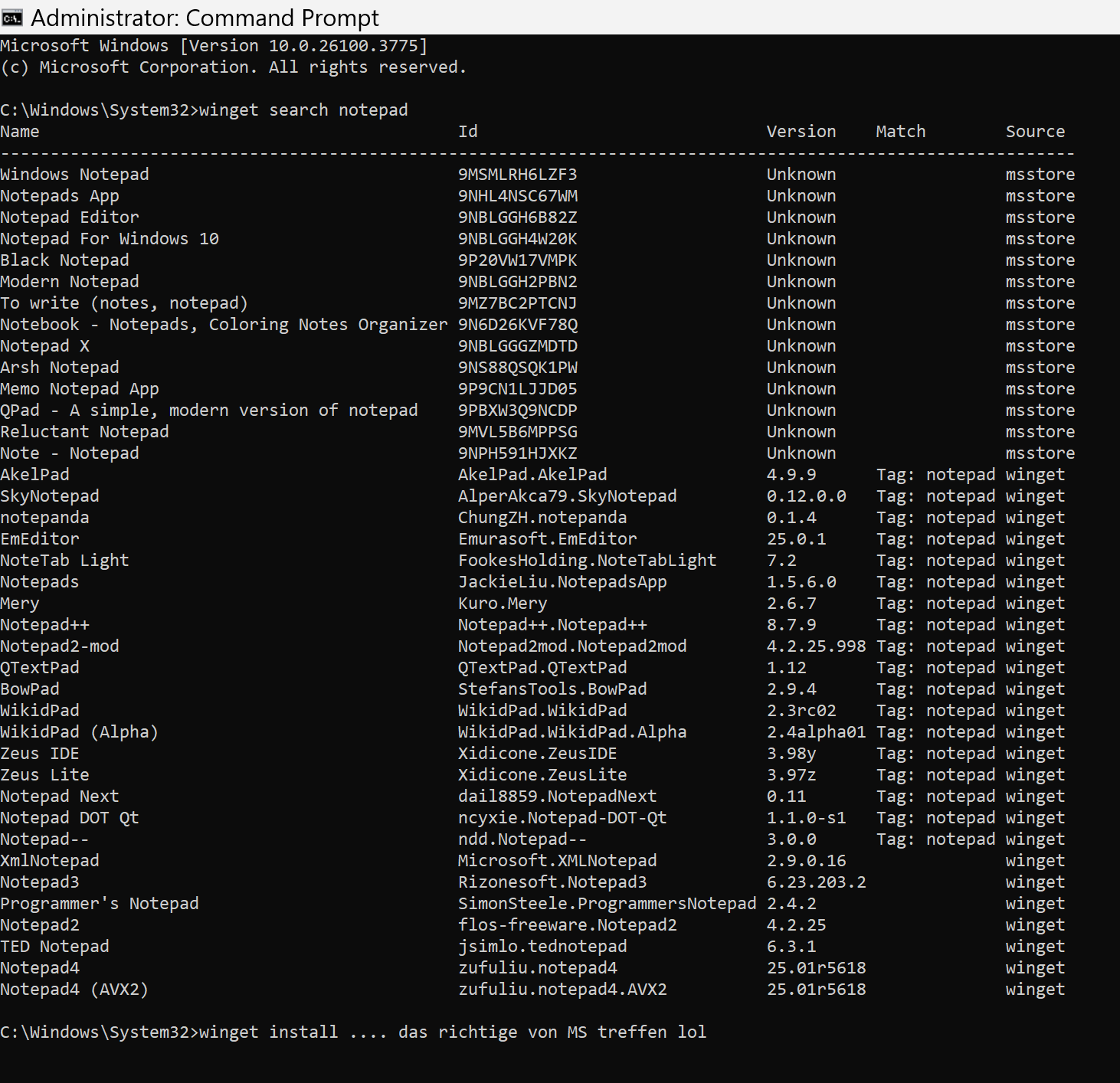The image size is (1120, 1083).
Task: Click the 'Notepad For Windows 10' entry
Action: 110,239
